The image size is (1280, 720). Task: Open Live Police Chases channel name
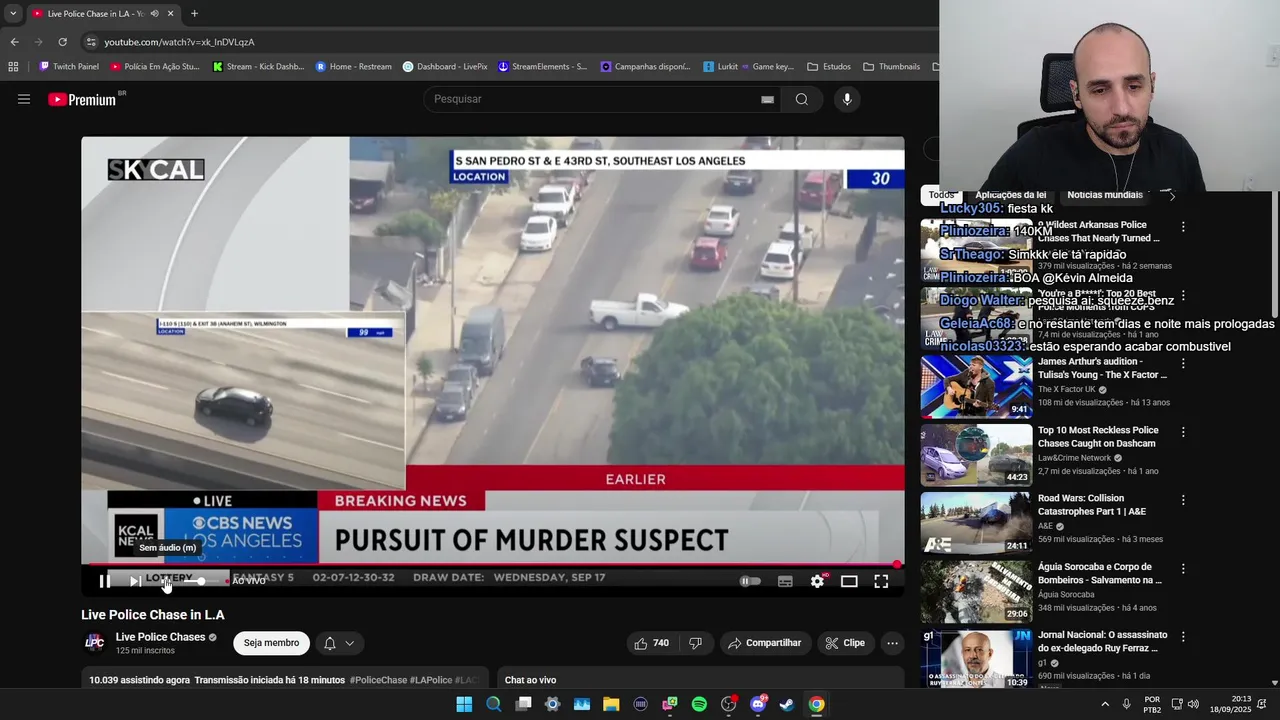[x=160, y=637]
